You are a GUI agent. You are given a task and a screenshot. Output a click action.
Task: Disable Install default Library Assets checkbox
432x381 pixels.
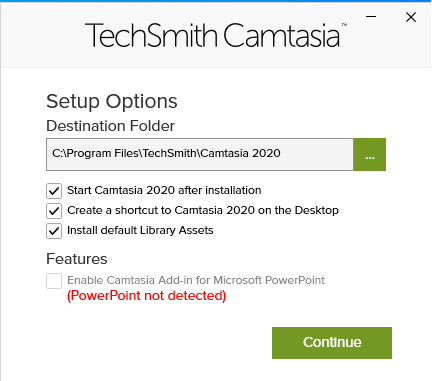pyautogui.click(x=54, y=231)
